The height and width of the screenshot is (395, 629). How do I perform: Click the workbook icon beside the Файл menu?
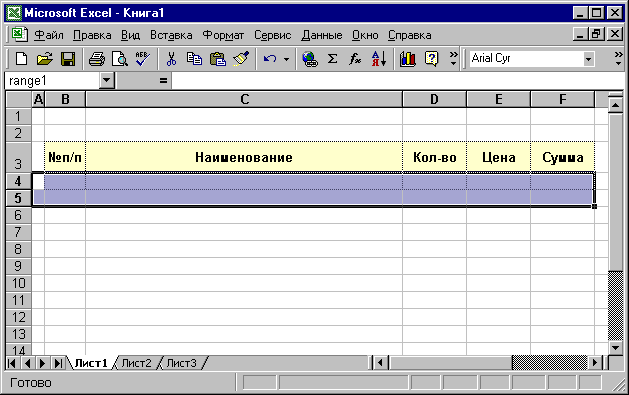19,34
